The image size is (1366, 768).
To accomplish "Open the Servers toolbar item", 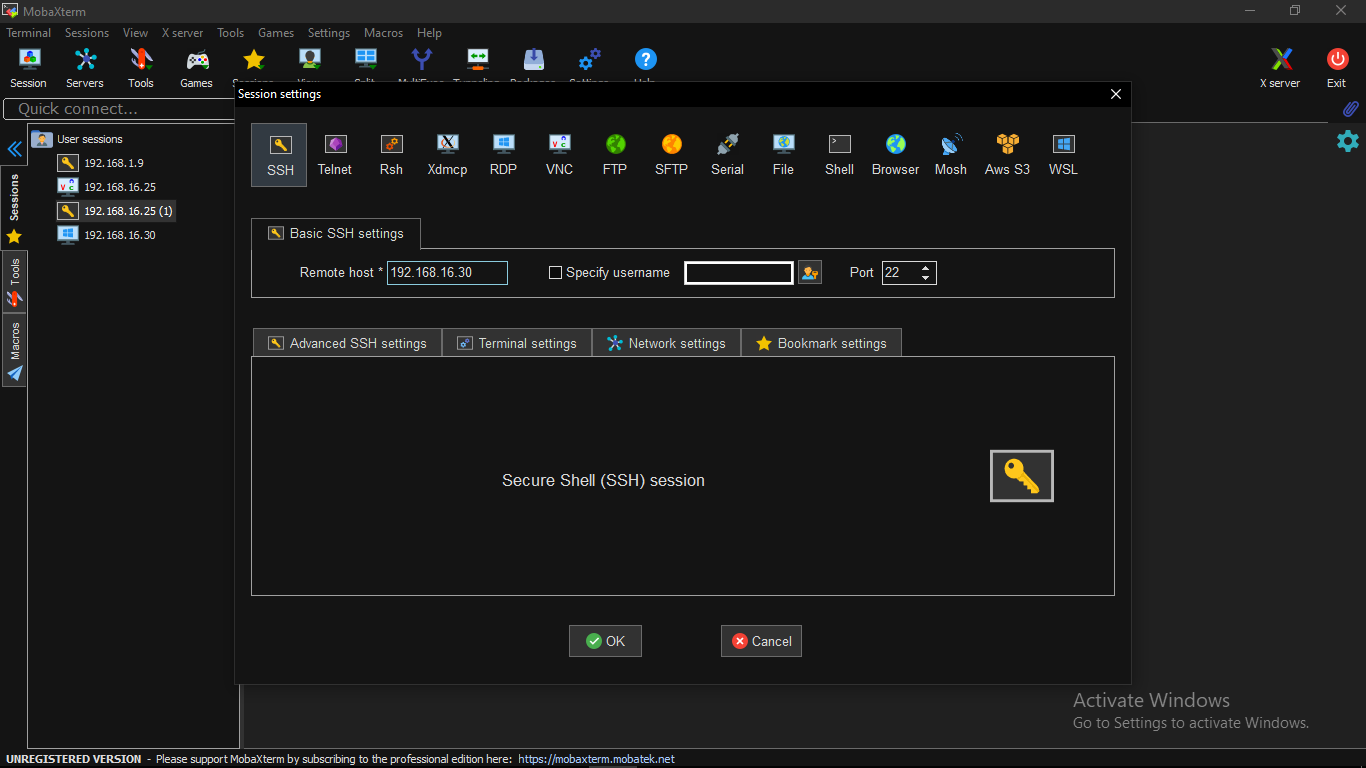I will (x=85, y=68).
